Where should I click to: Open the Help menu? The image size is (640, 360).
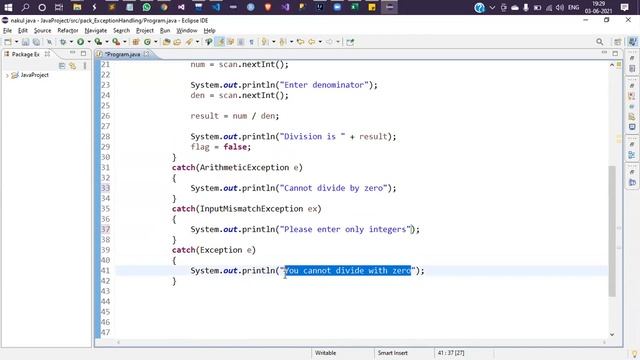click(x=209, y=31)
